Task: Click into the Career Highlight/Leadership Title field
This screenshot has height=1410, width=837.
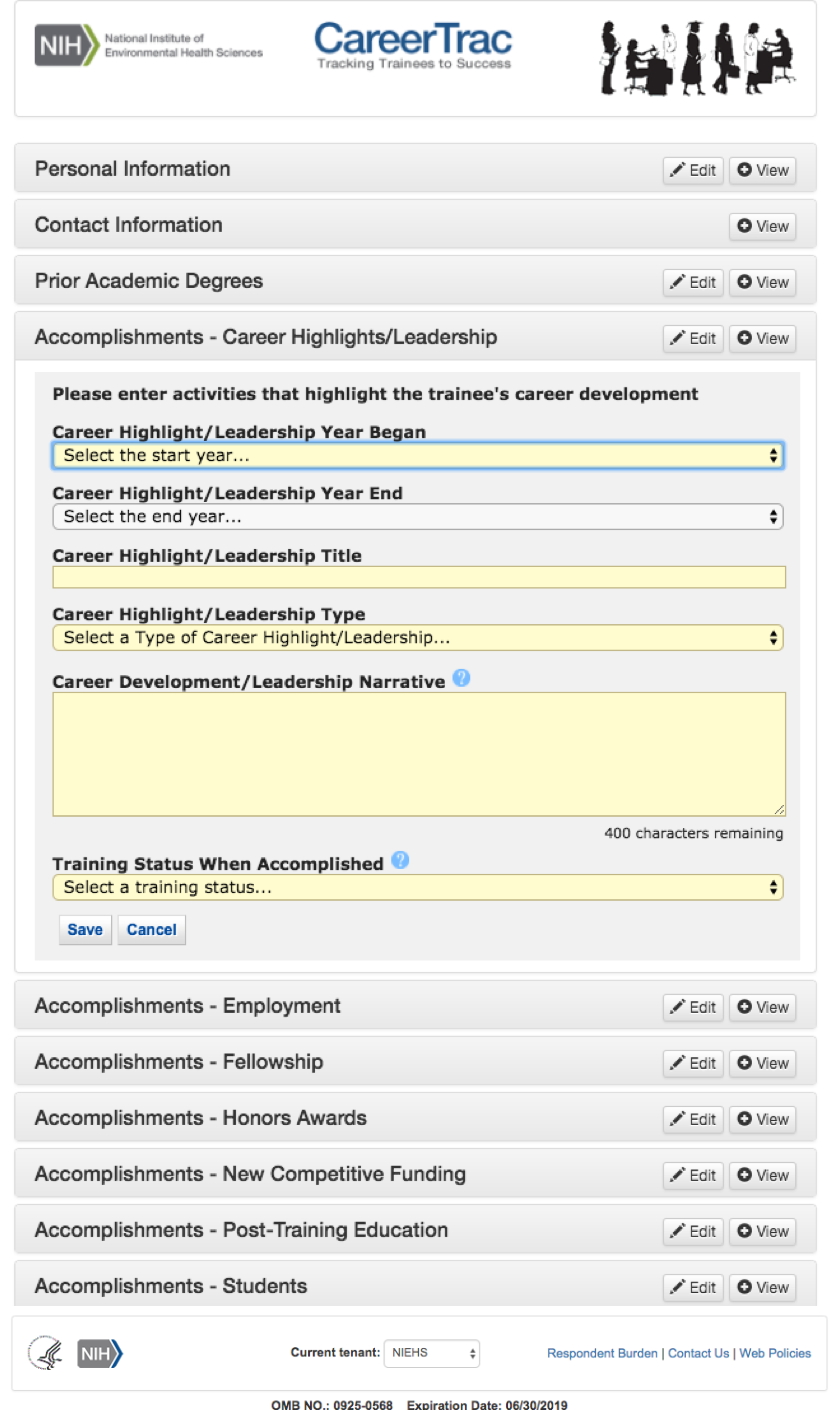Action: pyautogui.click(x=418, y=577)
